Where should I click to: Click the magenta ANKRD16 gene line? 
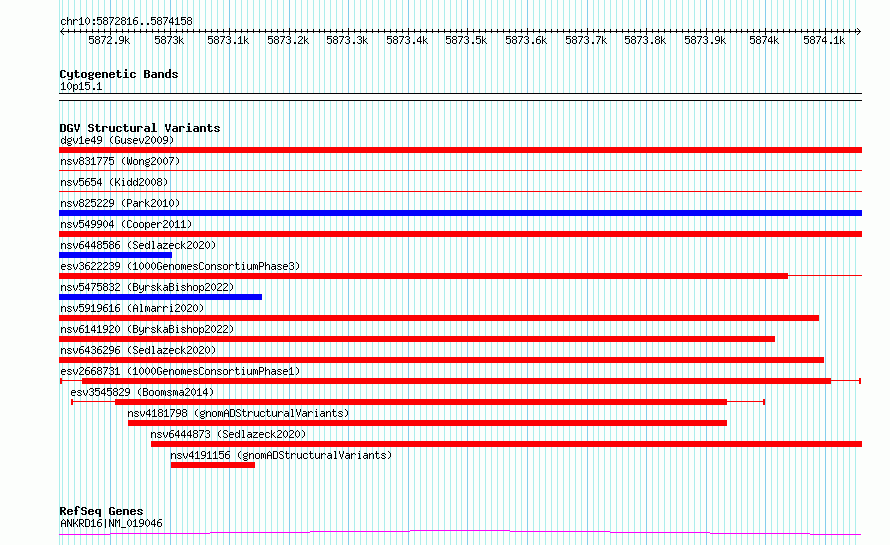point(460,533)
